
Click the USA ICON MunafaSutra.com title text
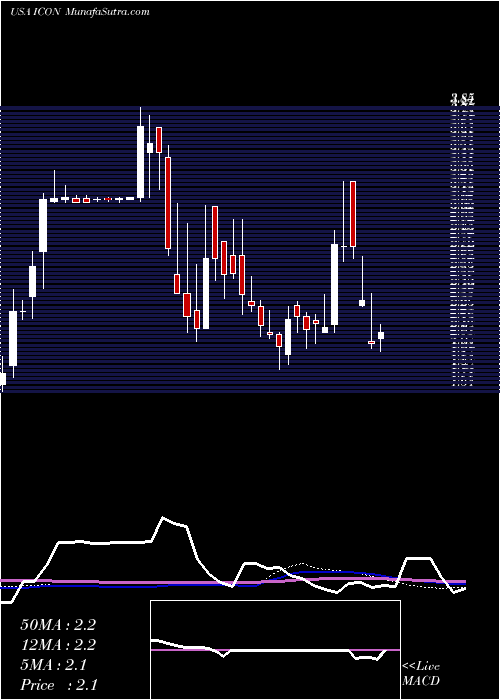coord(79,12)
